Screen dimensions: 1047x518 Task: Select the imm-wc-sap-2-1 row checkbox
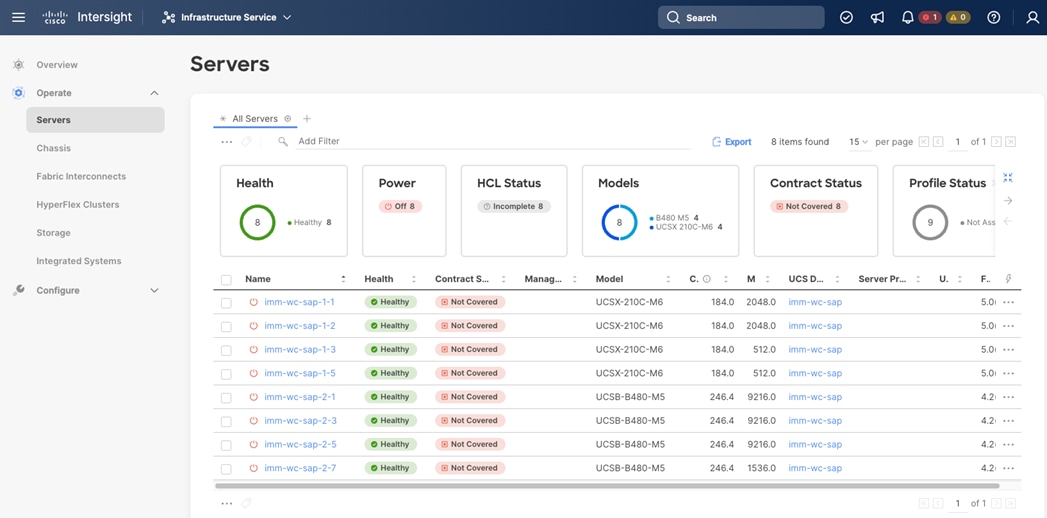(226, 398)
